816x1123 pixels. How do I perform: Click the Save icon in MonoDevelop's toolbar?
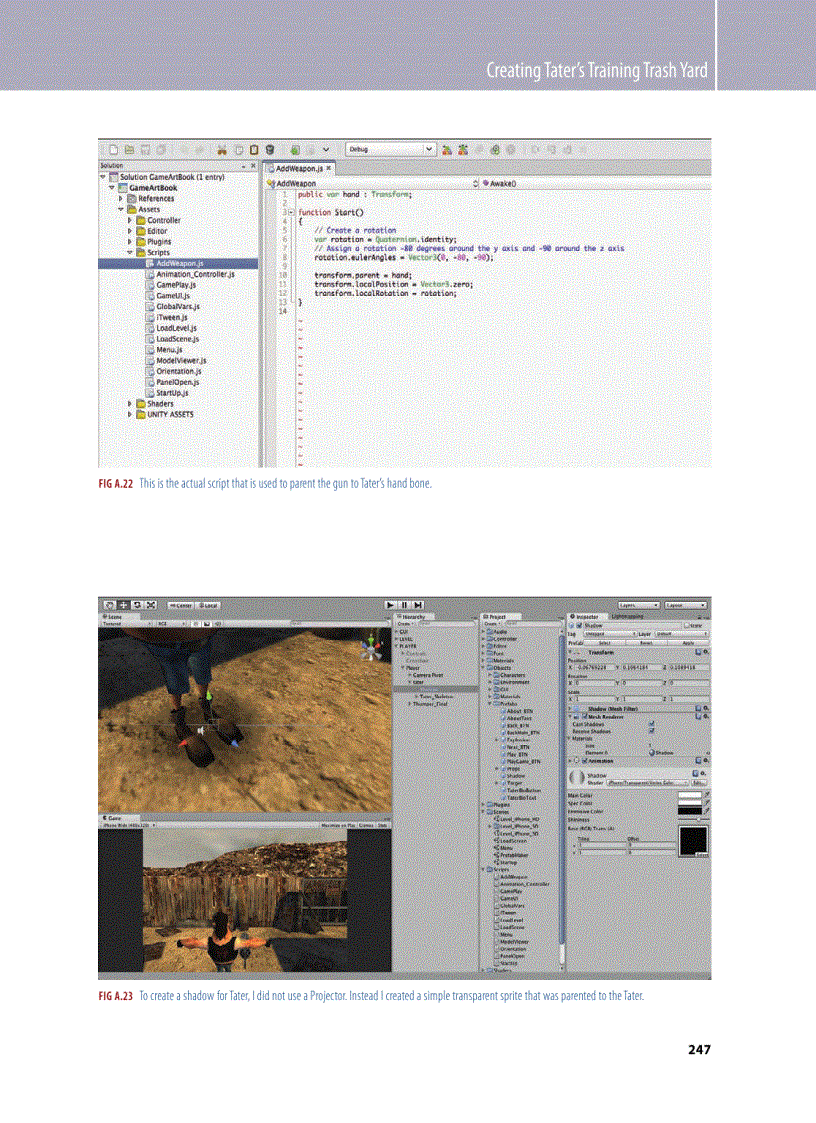144,148
